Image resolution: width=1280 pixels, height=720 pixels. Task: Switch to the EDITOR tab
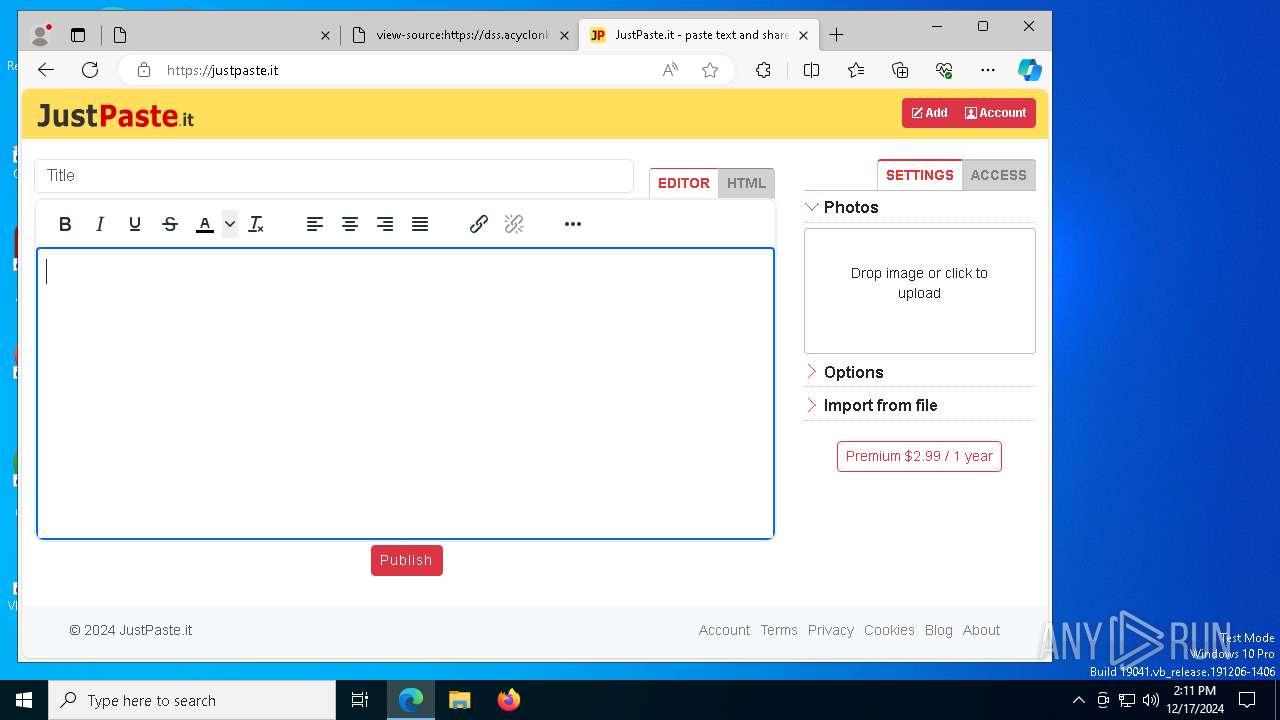(684, 183)
